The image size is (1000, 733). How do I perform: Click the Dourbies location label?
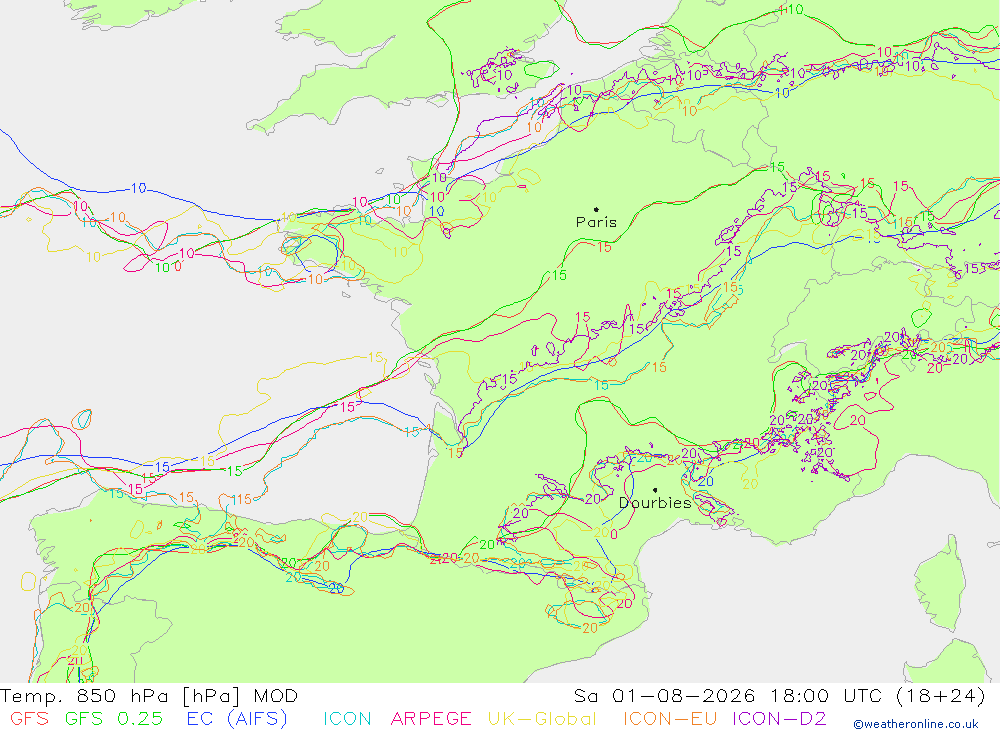(655, 503)
